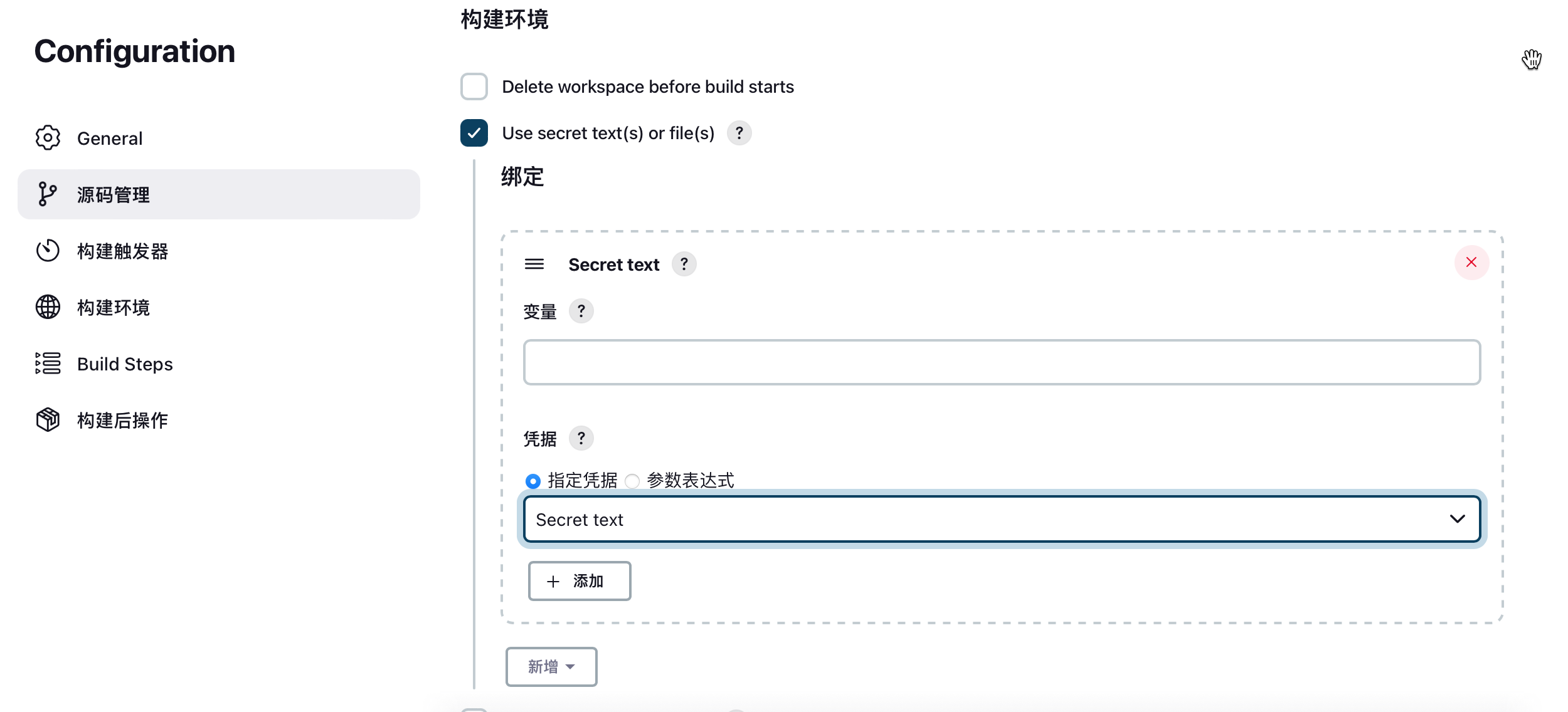The image size is (1568, 712).
Task: Click the 构建触发器 clock icon
Action: point(48,251)
